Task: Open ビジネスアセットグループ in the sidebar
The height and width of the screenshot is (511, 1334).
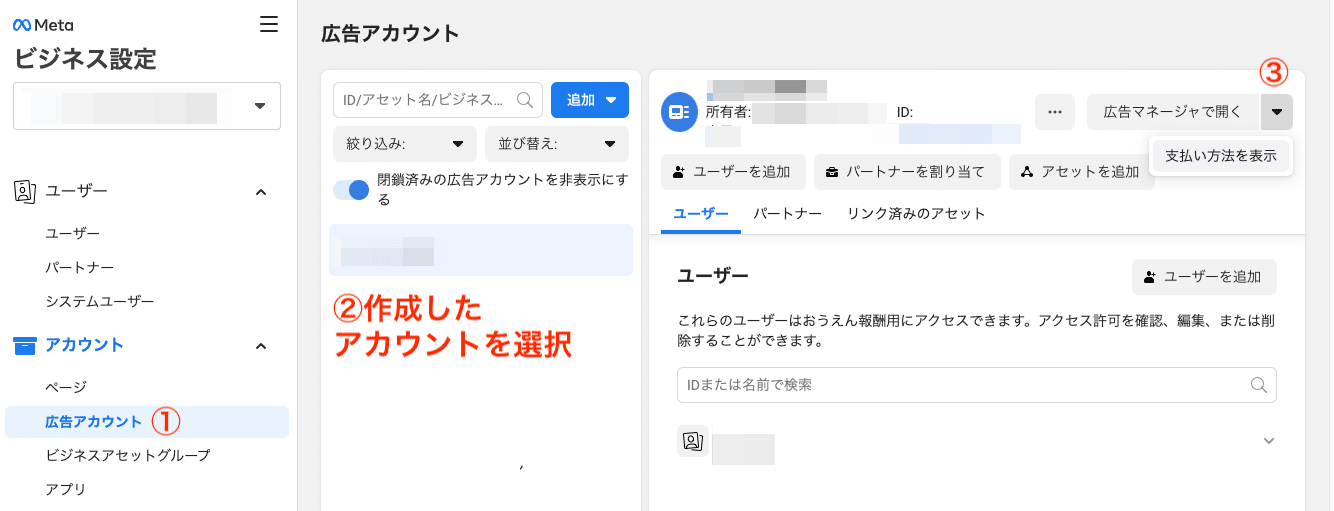Action: point(128,455)
